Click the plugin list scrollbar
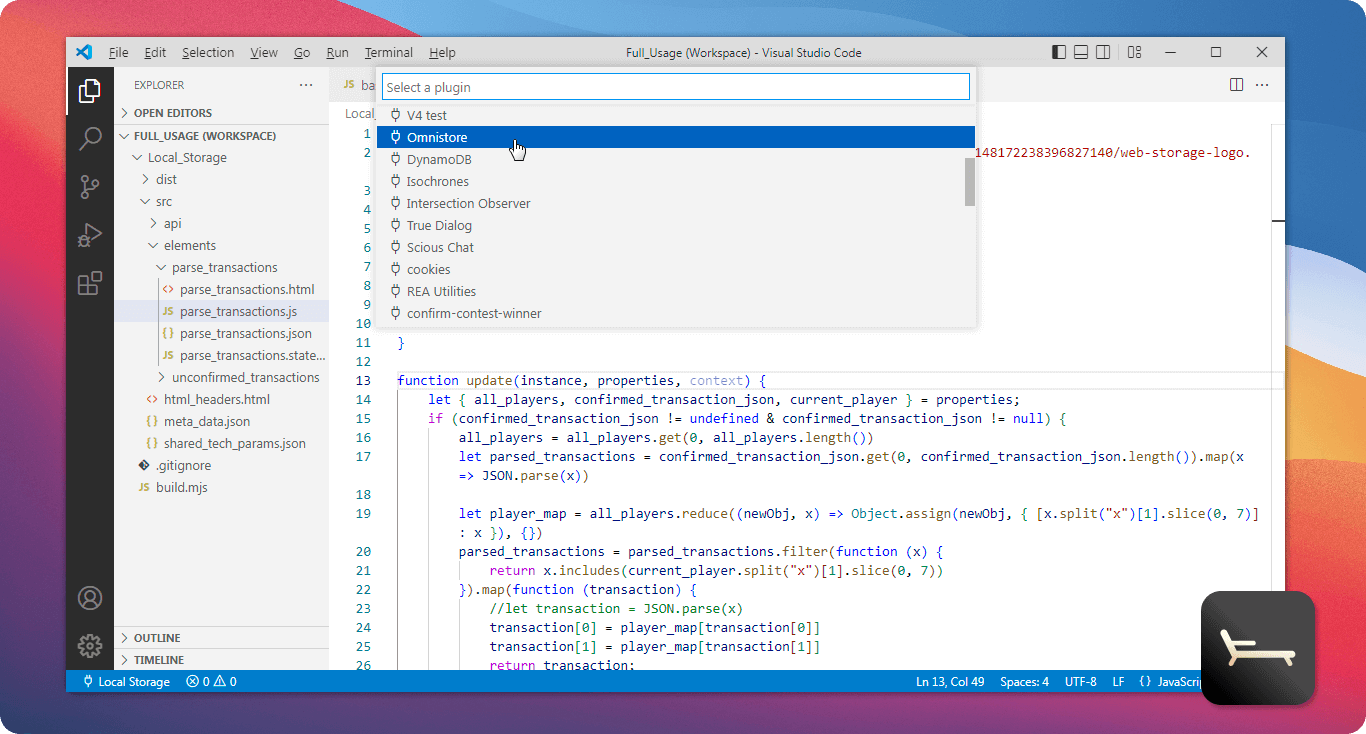Image resolution: width=1366 pixels, height=734 pixels. [x=968, y=182]
